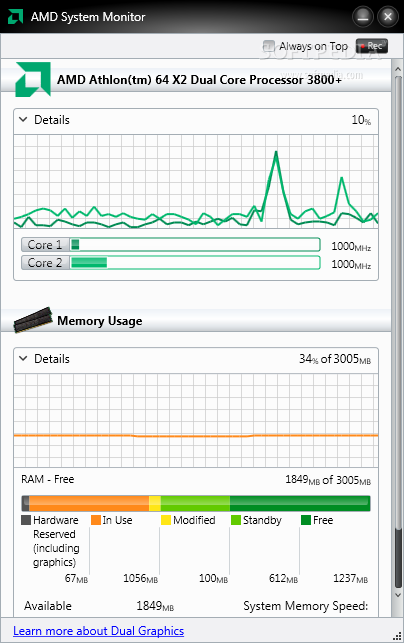The height and width of the screenshot is (643, 404).
Task: Click the Core 2 usage bar
Action: click(195, 263)
